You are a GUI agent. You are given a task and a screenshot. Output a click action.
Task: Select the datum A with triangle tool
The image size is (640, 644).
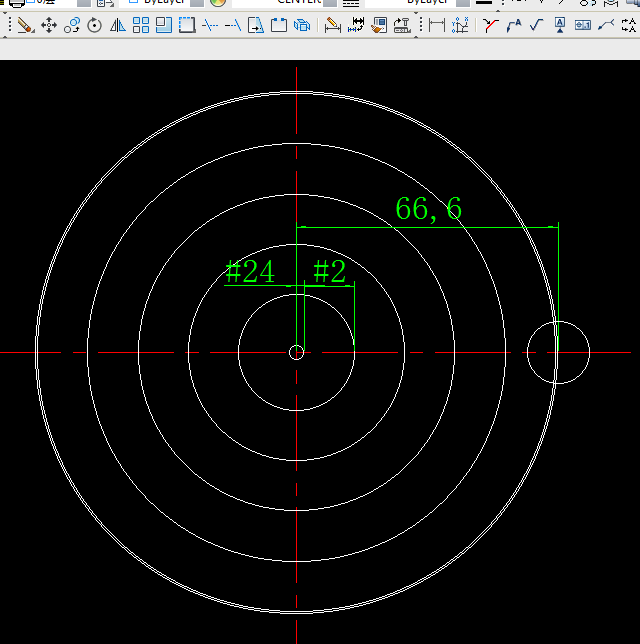559,25
